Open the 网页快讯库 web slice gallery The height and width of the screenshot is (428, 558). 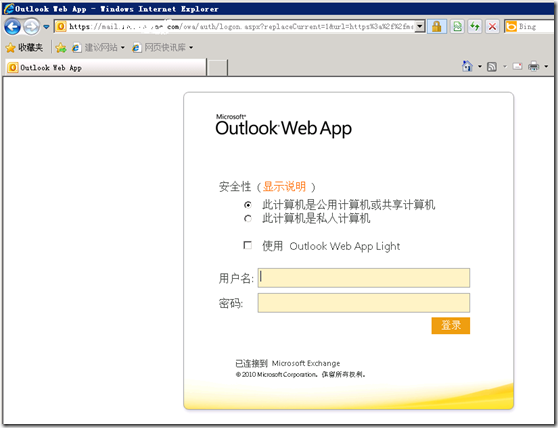(x=159, y=47)
